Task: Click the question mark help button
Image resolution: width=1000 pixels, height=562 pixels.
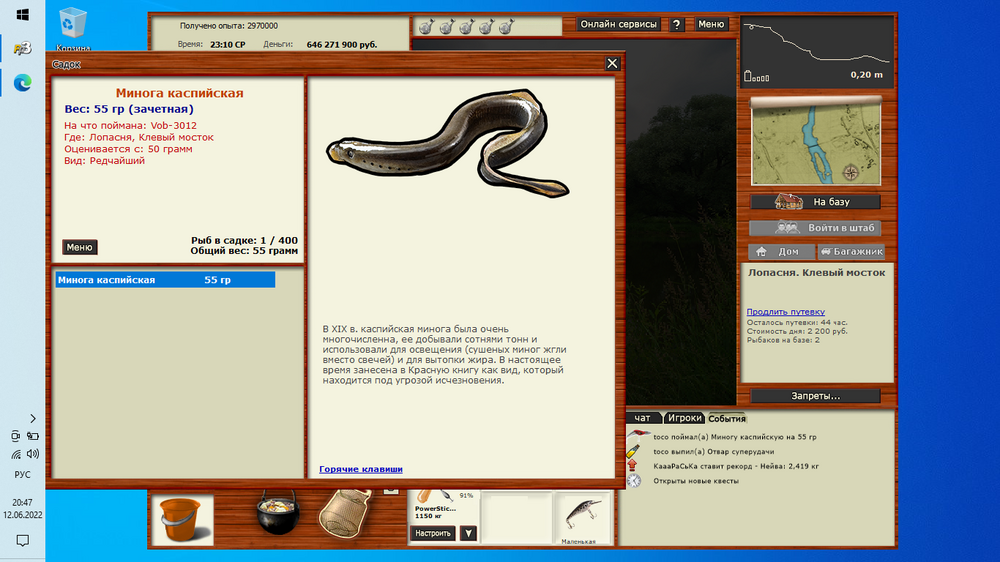Action: pyautogui.click(x=677, y=24)
